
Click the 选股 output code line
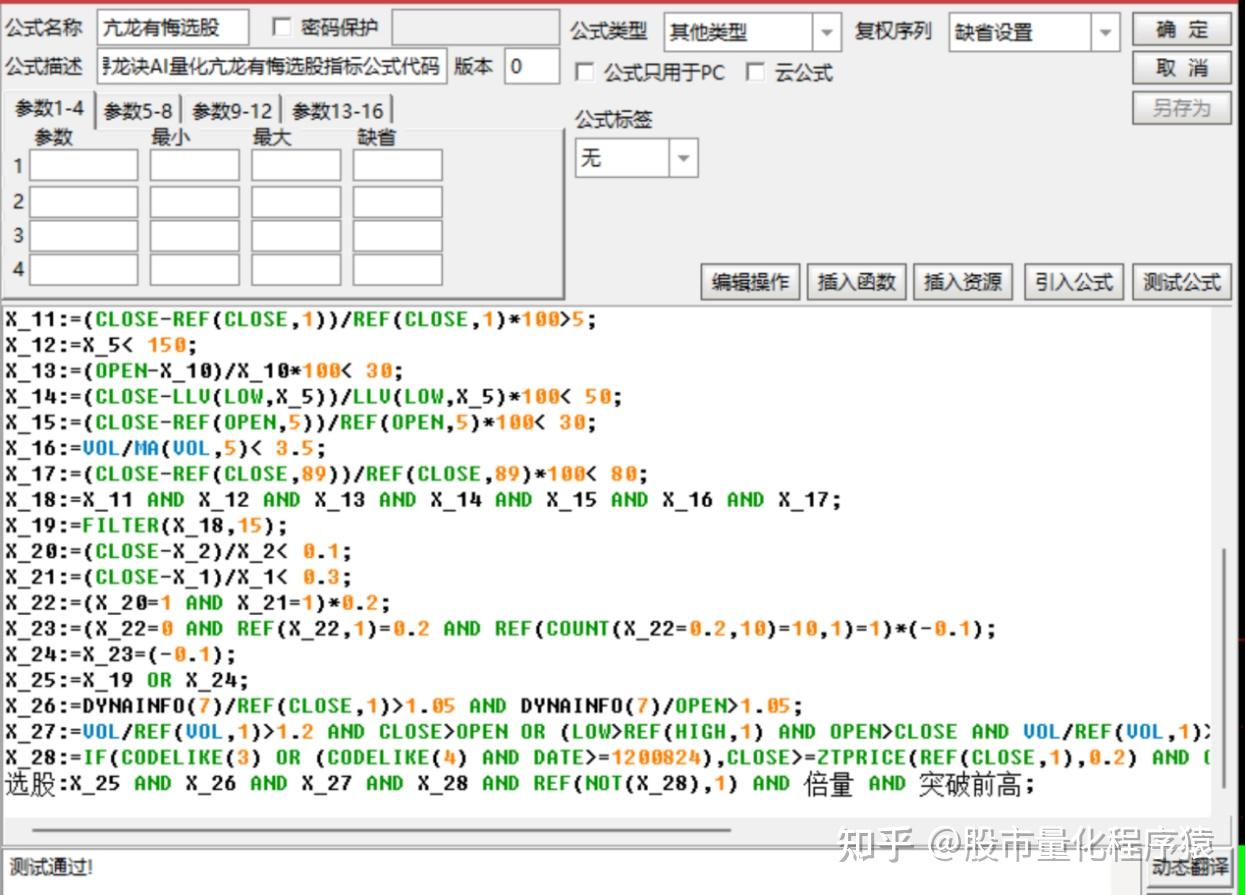pos(520,784)
